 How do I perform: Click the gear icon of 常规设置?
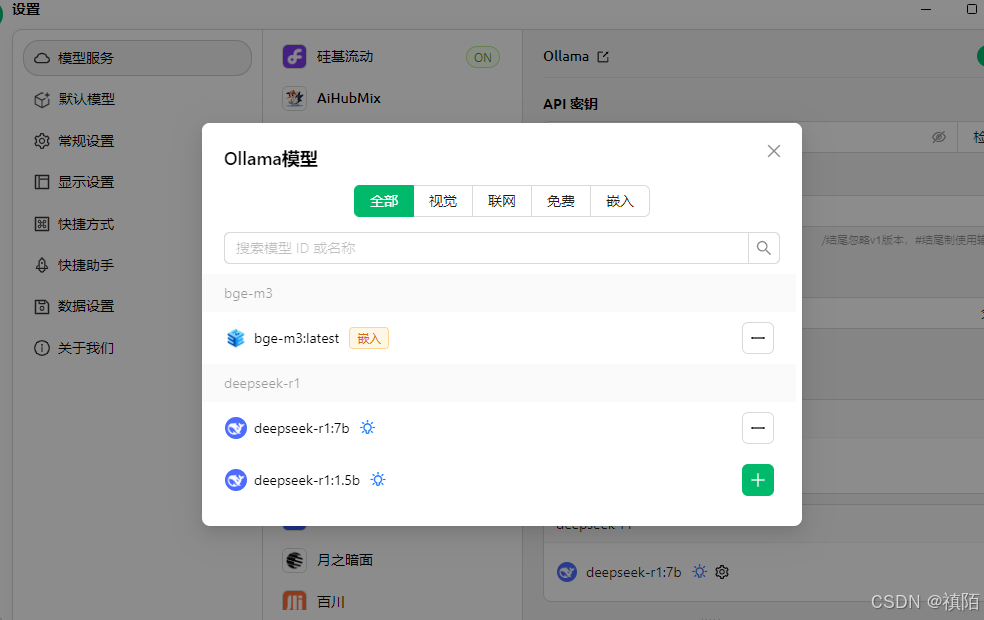point(42,141)
